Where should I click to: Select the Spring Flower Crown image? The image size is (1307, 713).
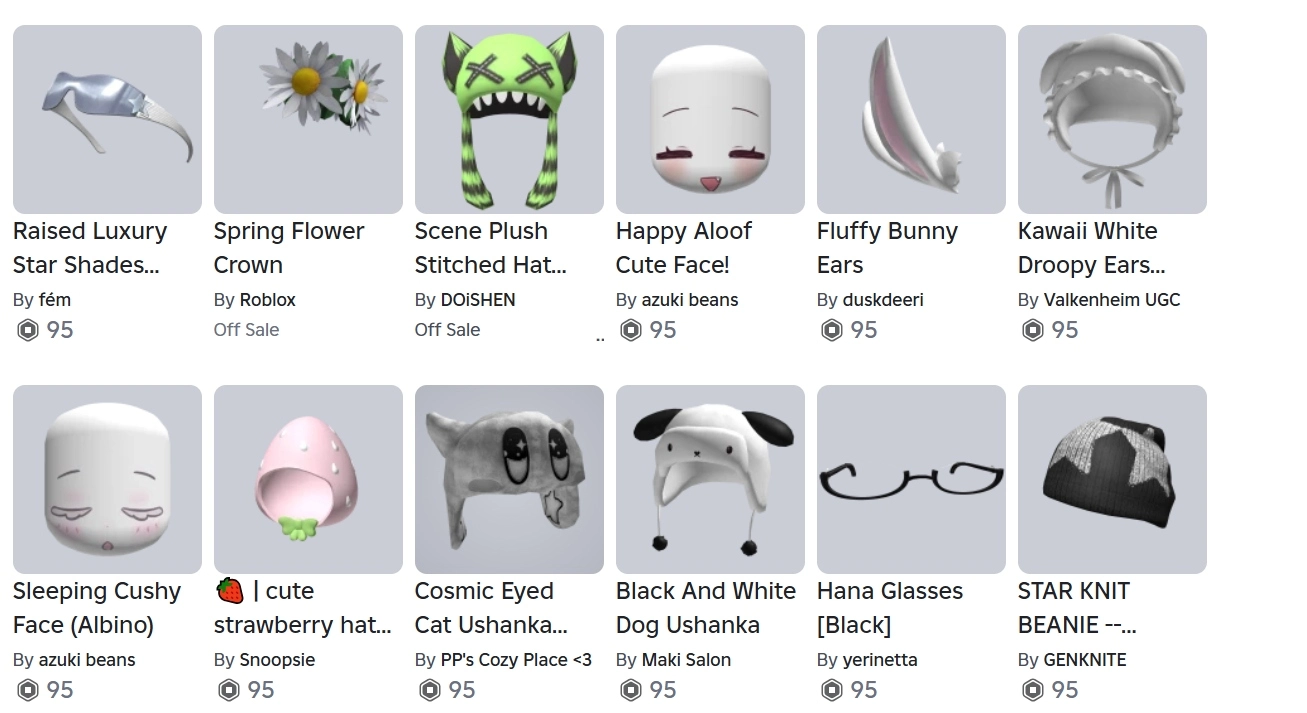pos(308,119)
